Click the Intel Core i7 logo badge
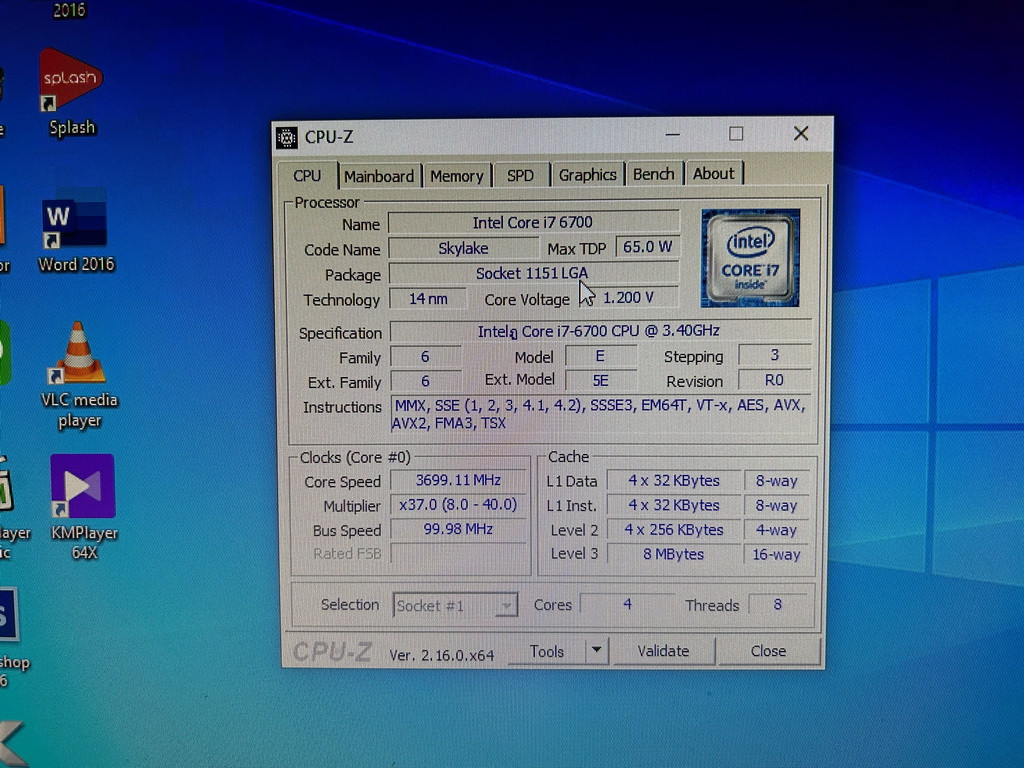 (750, 257)
